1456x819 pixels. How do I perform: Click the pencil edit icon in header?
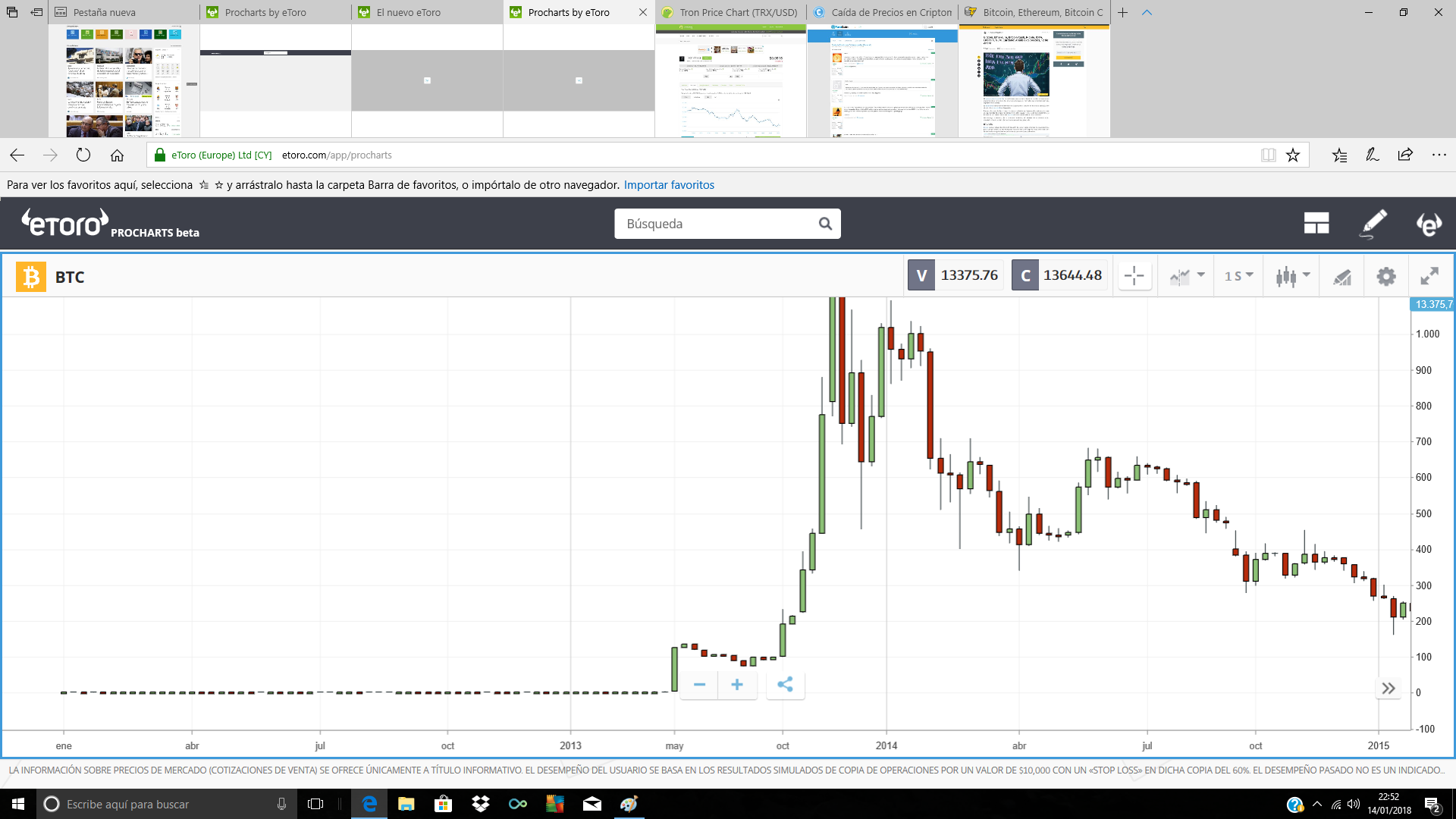point(1373,223)
